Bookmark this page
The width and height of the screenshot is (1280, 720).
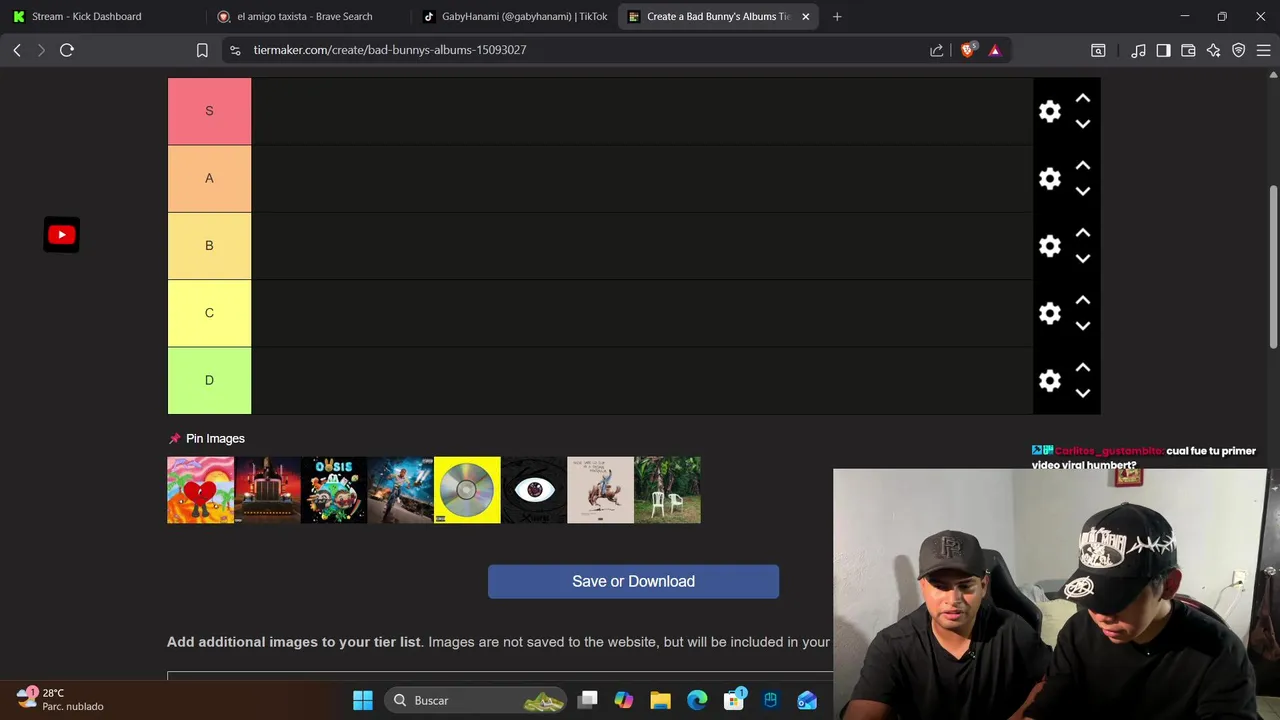[202, 50]
